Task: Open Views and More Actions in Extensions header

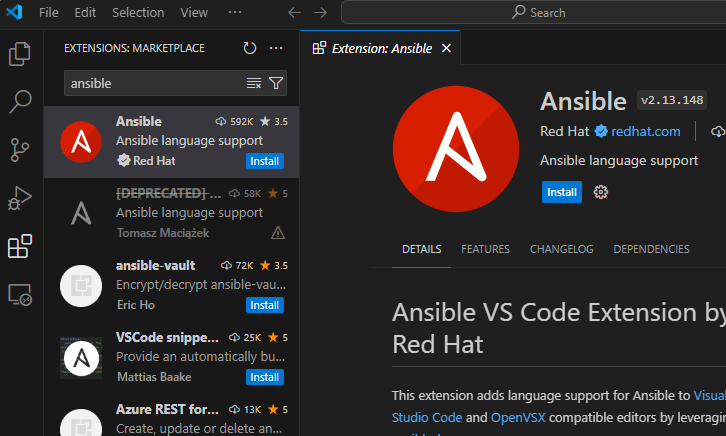Action: point(276,48)
